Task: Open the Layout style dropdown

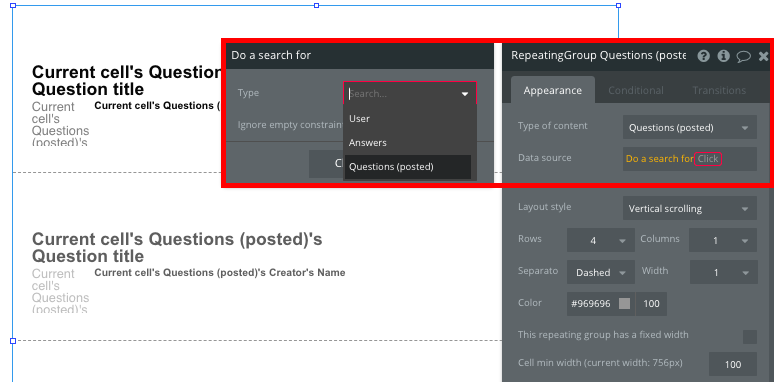Action: point(690,208)
